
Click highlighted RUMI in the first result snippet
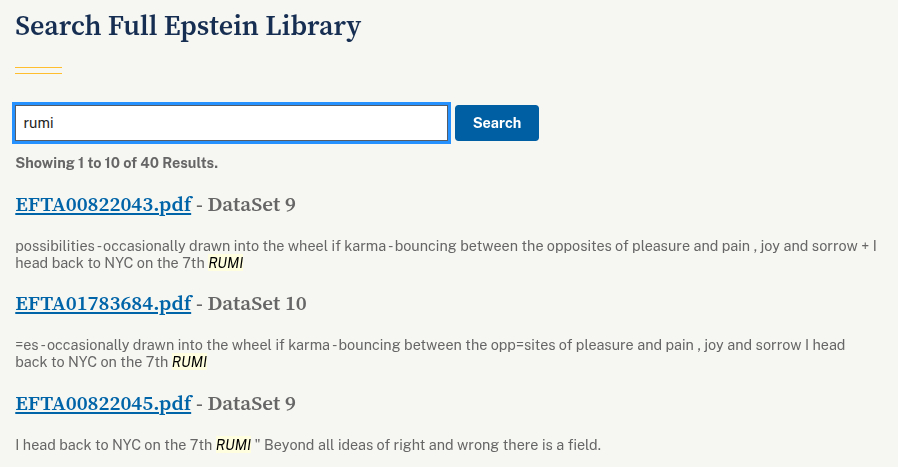226,263
